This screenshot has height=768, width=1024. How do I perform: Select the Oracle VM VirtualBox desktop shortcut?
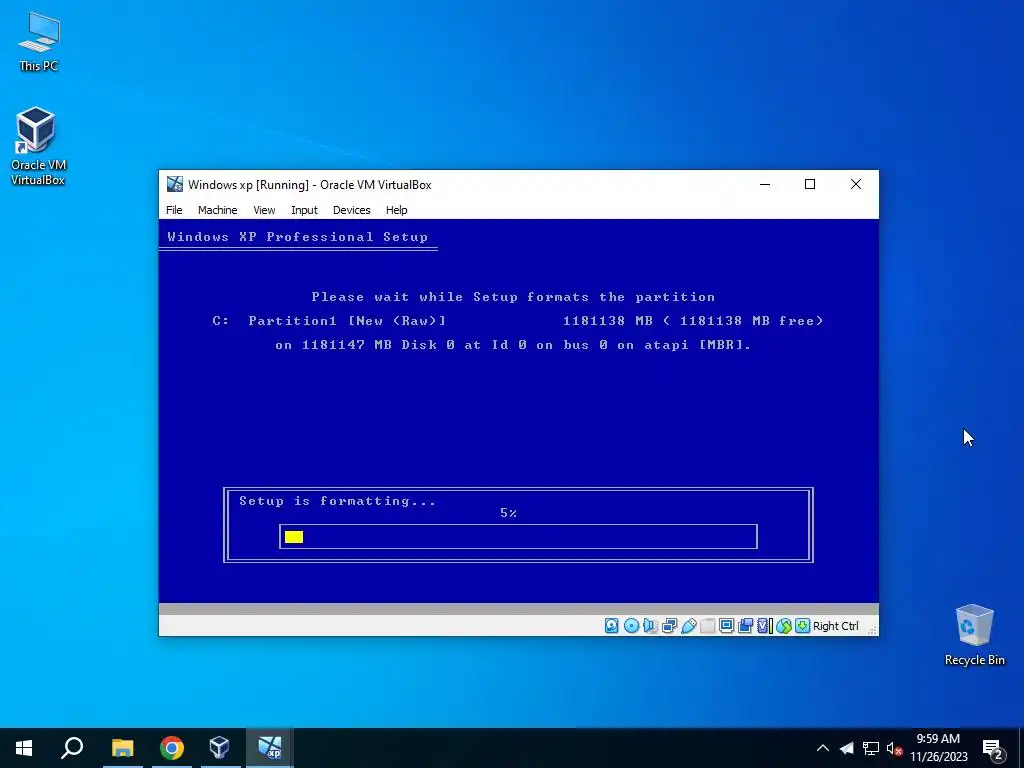click(x=37, y=146)
